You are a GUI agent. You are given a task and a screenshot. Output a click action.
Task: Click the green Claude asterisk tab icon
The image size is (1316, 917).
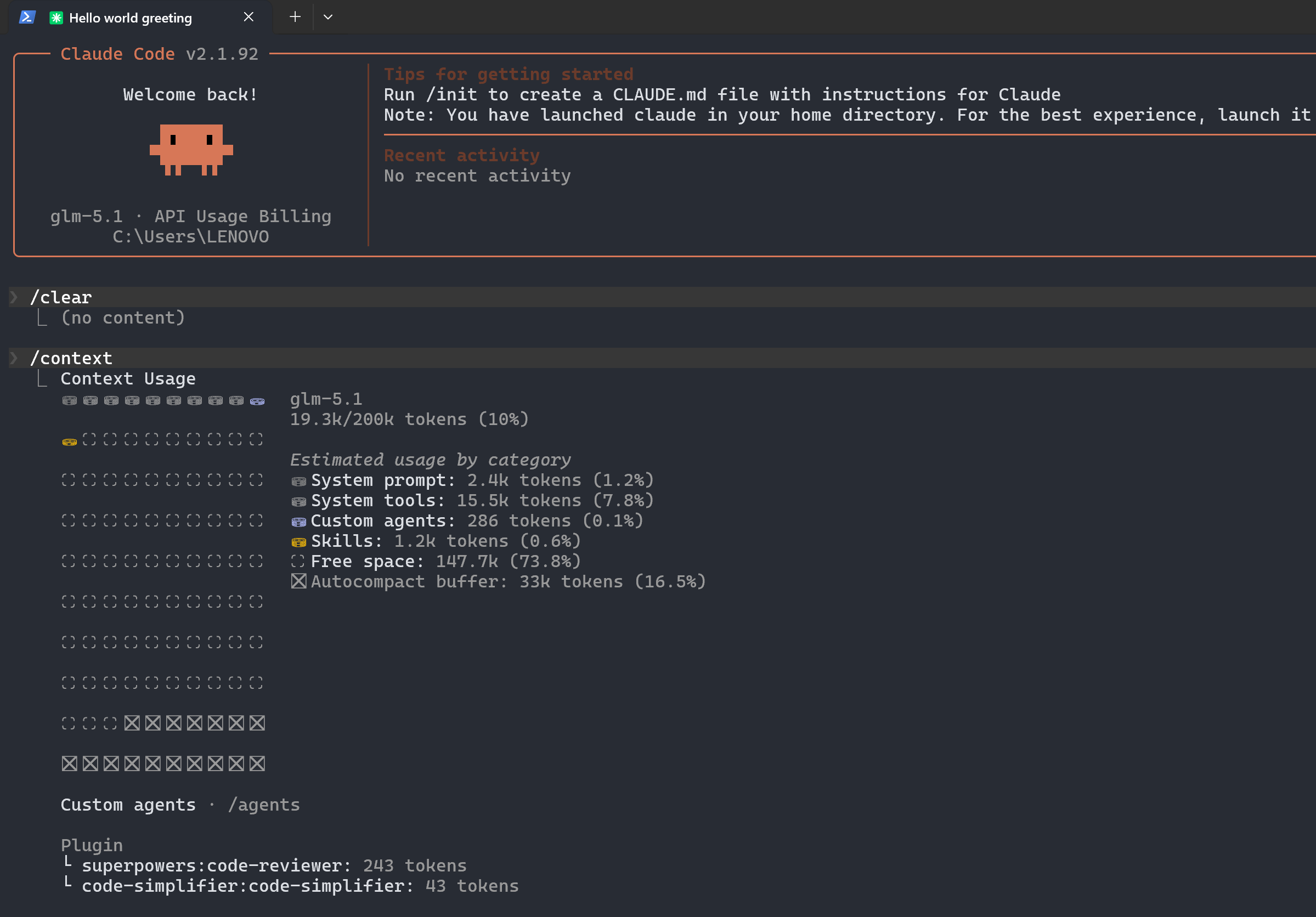pyautogui.click(x=56, y=18)
